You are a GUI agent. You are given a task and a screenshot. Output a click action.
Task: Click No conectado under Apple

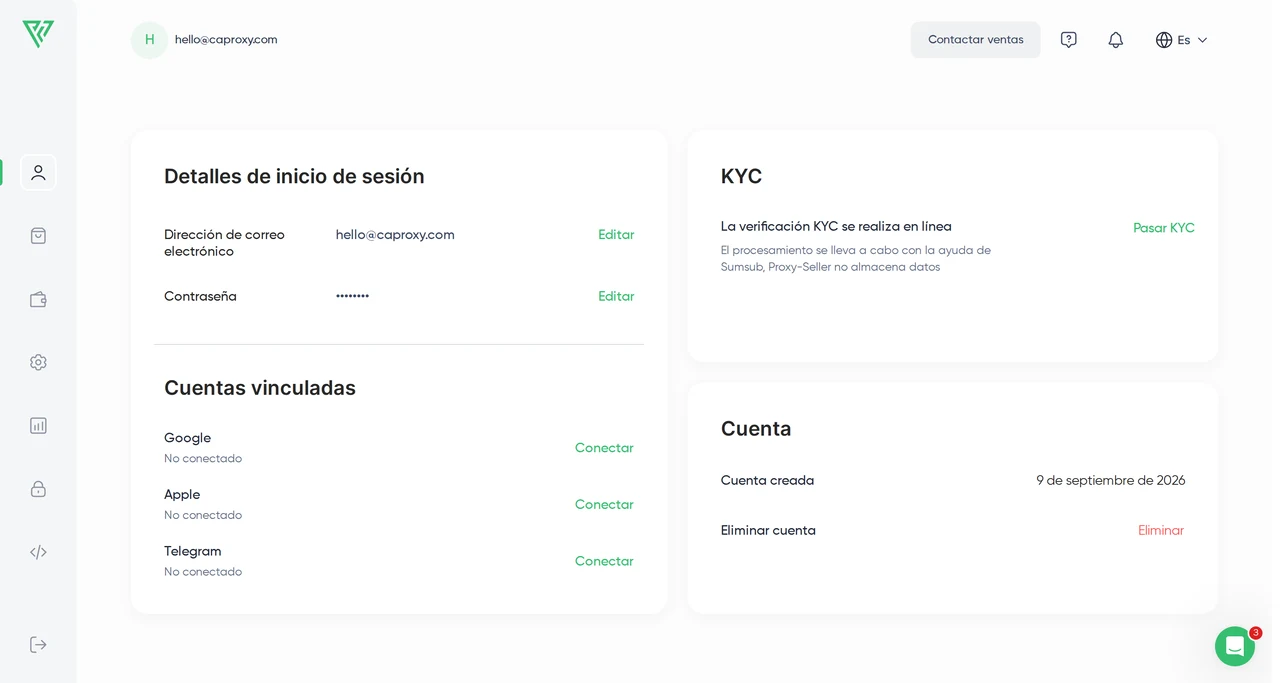point(203,516)
